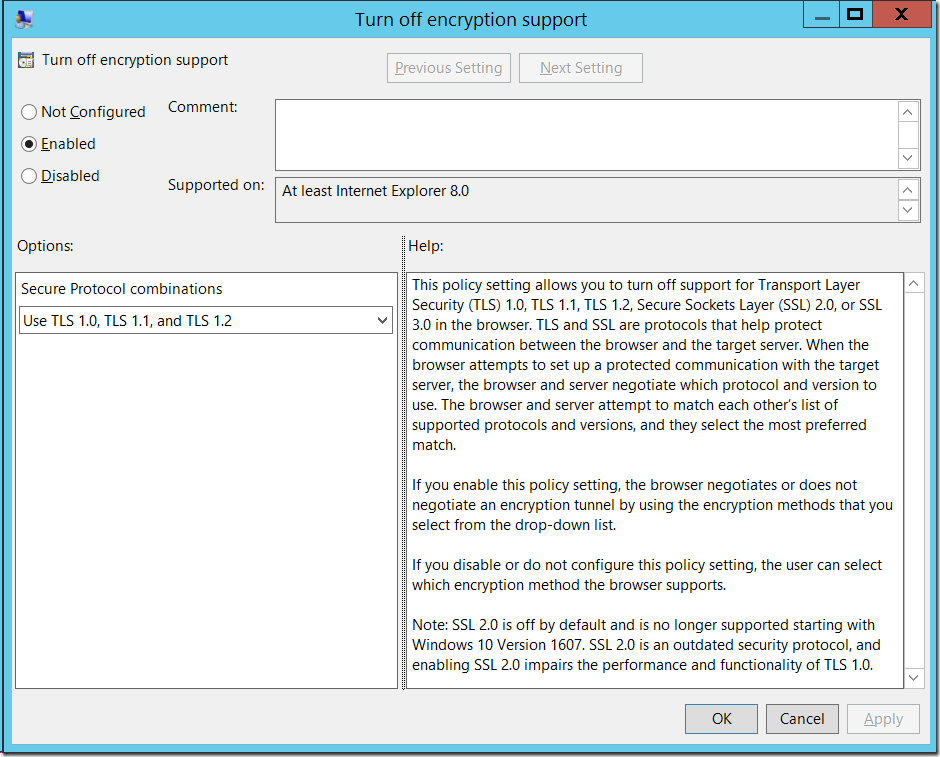
Task: Maximize the Turn off encryption support window
Action: point(854,14)
